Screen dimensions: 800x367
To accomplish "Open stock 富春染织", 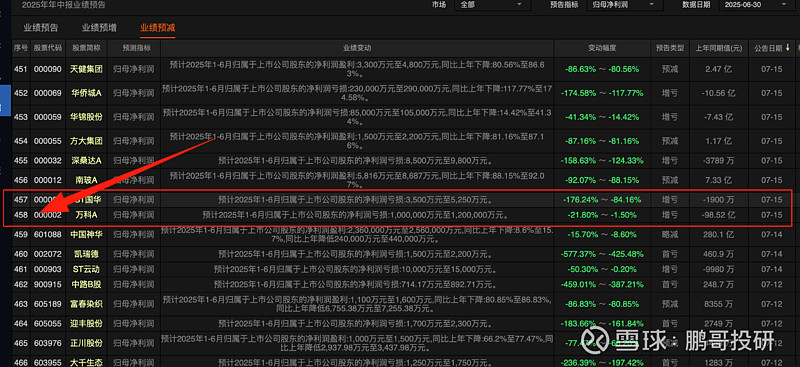I will tap(86, 304).
